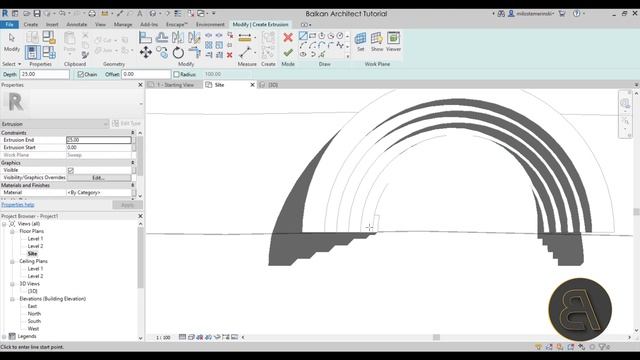This screenshot has width=640, height=360.
Task: Toggle the Visible checkbox in Properties
Action: coord(71,170)
